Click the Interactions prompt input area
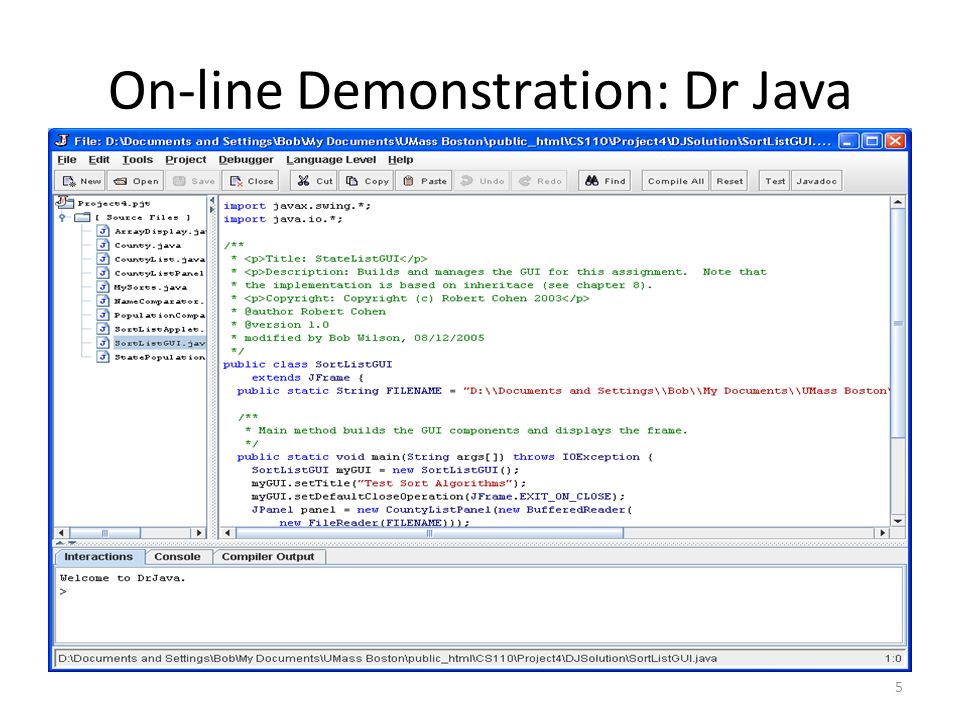This screenshot has height=720, width=960. [x=479, y=605]
